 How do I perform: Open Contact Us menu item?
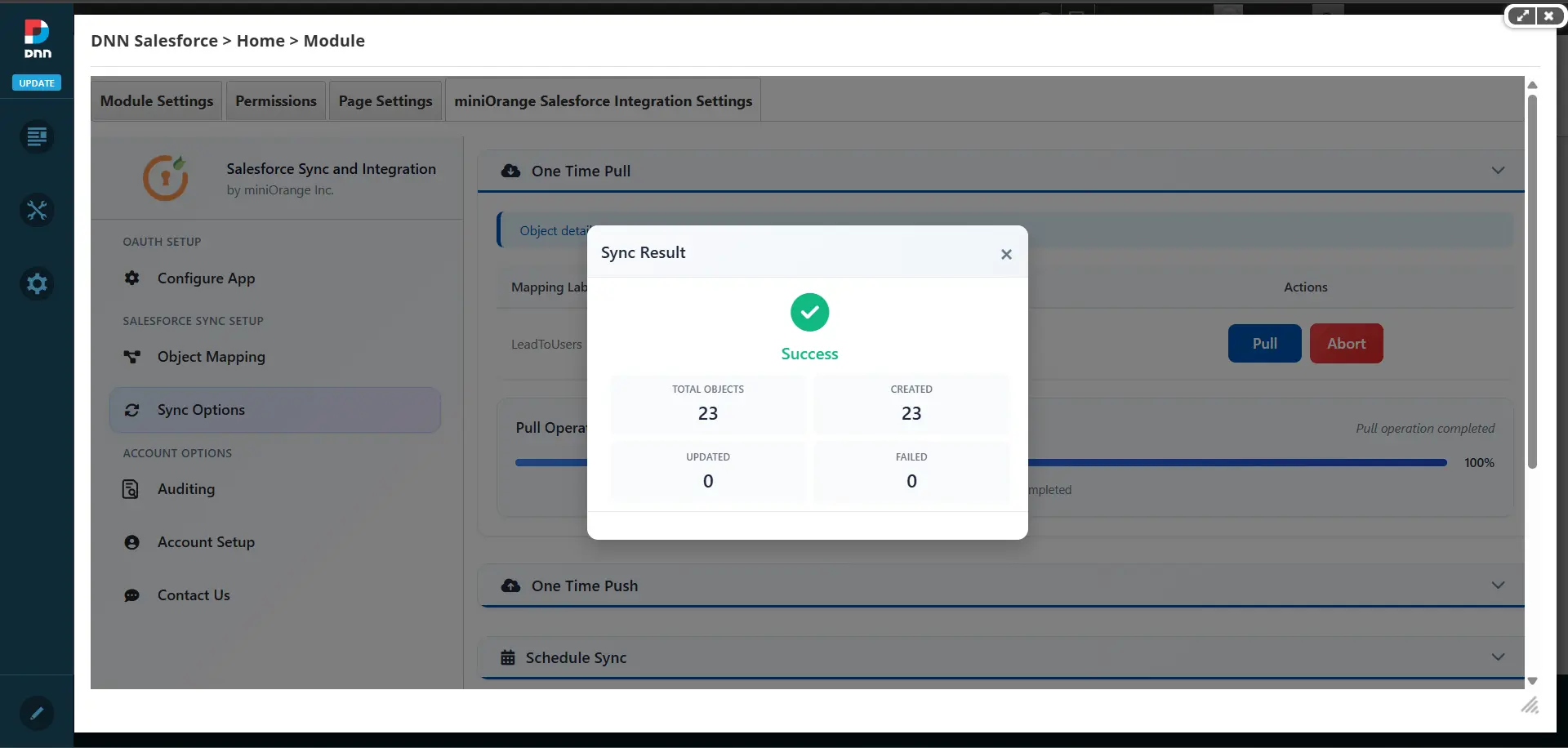[x=275, y=595]
